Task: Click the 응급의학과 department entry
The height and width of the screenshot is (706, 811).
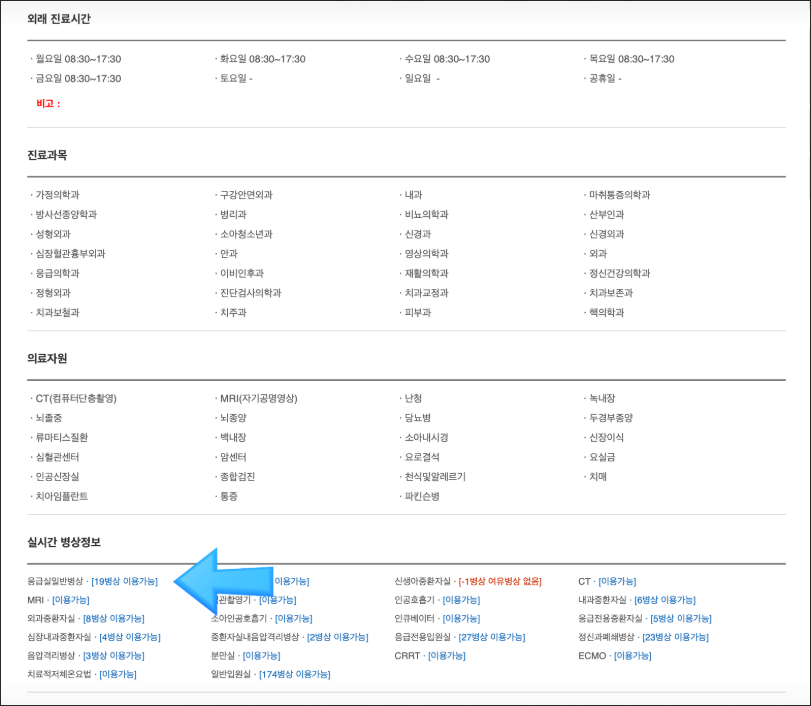Action: (x=57, y=273)
